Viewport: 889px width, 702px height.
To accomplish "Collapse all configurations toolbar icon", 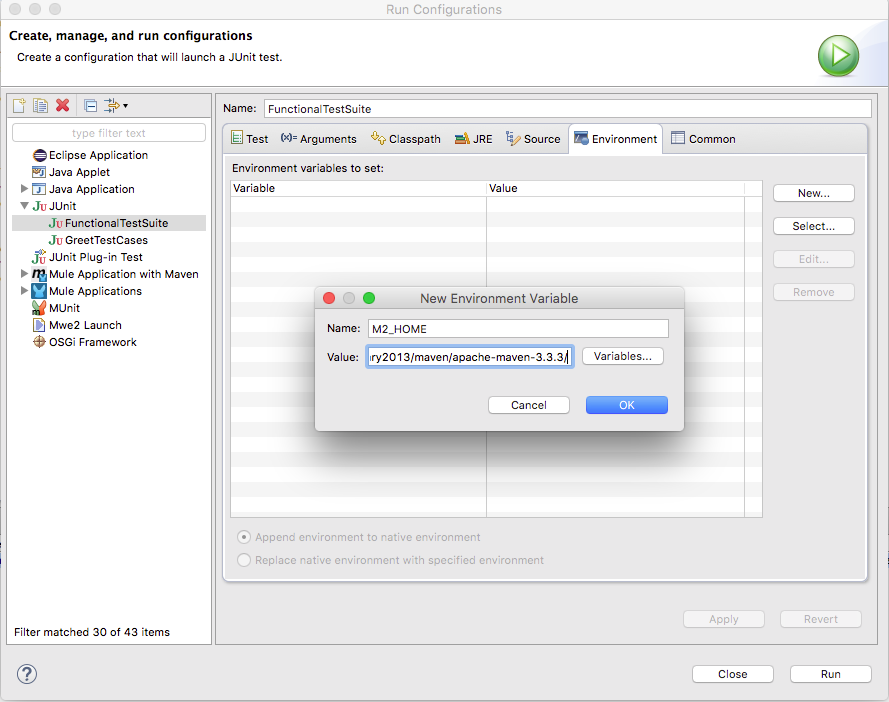I will [90, 105].
